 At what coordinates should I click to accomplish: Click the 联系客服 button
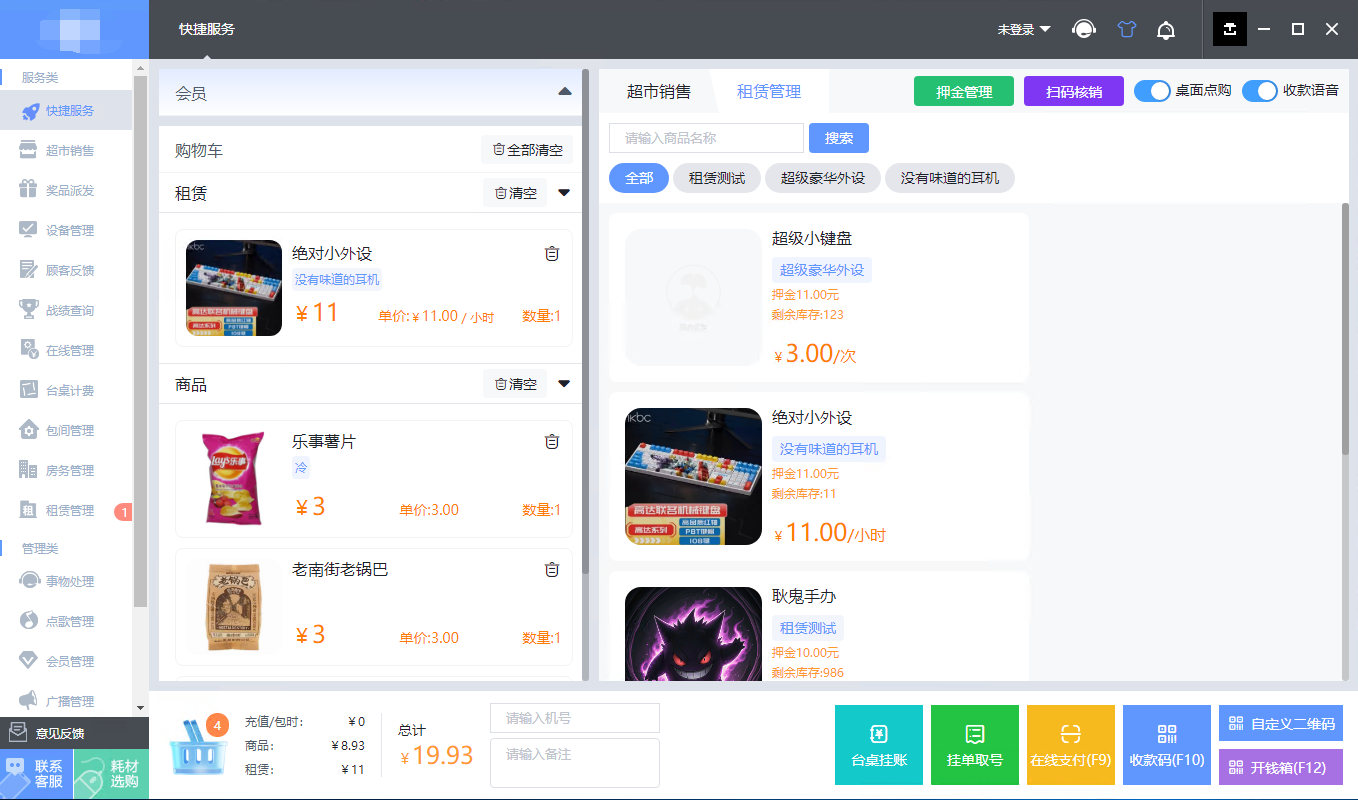[x=37, y=774]
